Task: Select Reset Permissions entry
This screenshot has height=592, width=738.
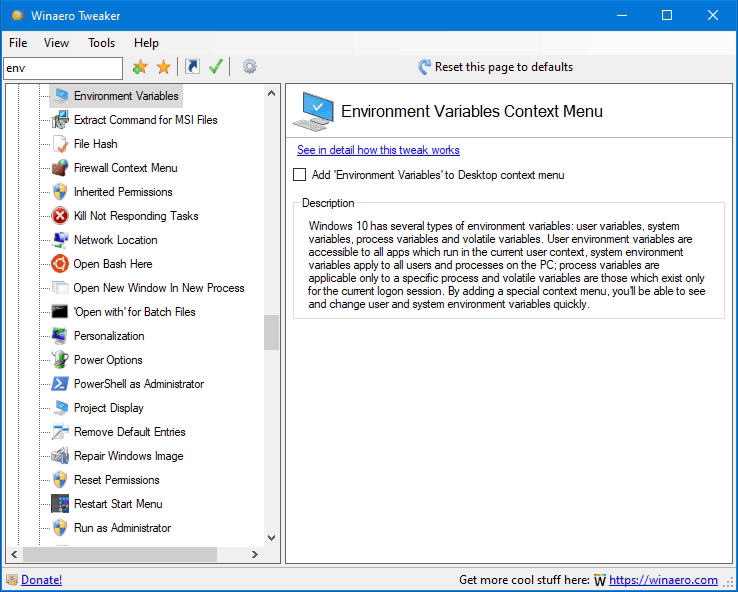Action: (117, 480)
